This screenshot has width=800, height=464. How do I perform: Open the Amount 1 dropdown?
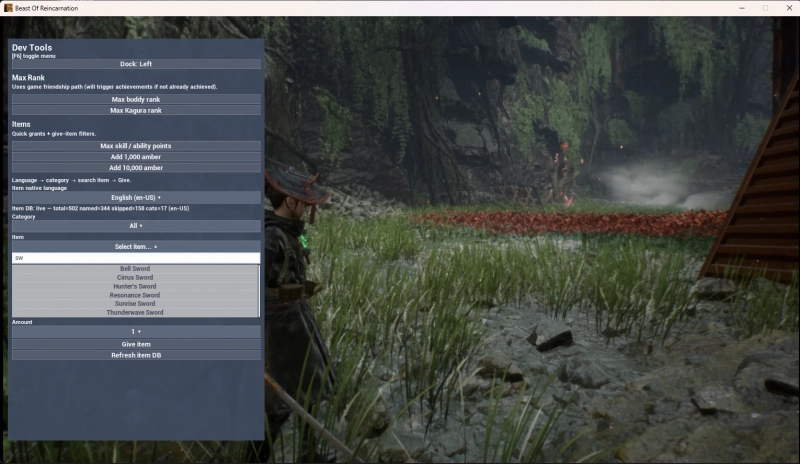click(x=136, y=332)
